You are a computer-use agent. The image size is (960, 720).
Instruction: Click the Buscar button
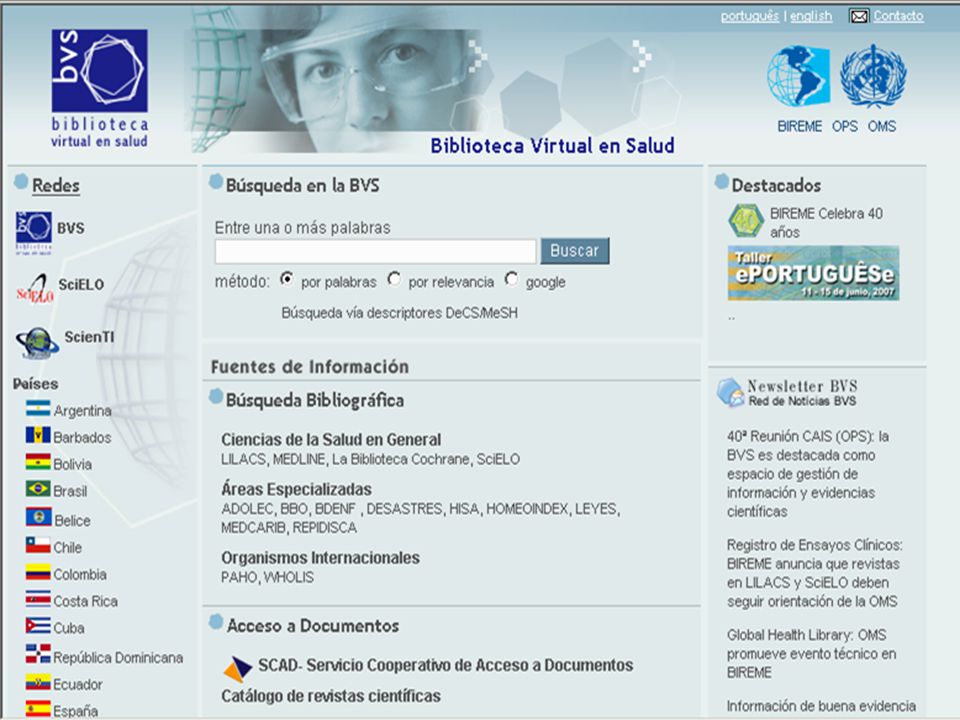coord(575,251)
